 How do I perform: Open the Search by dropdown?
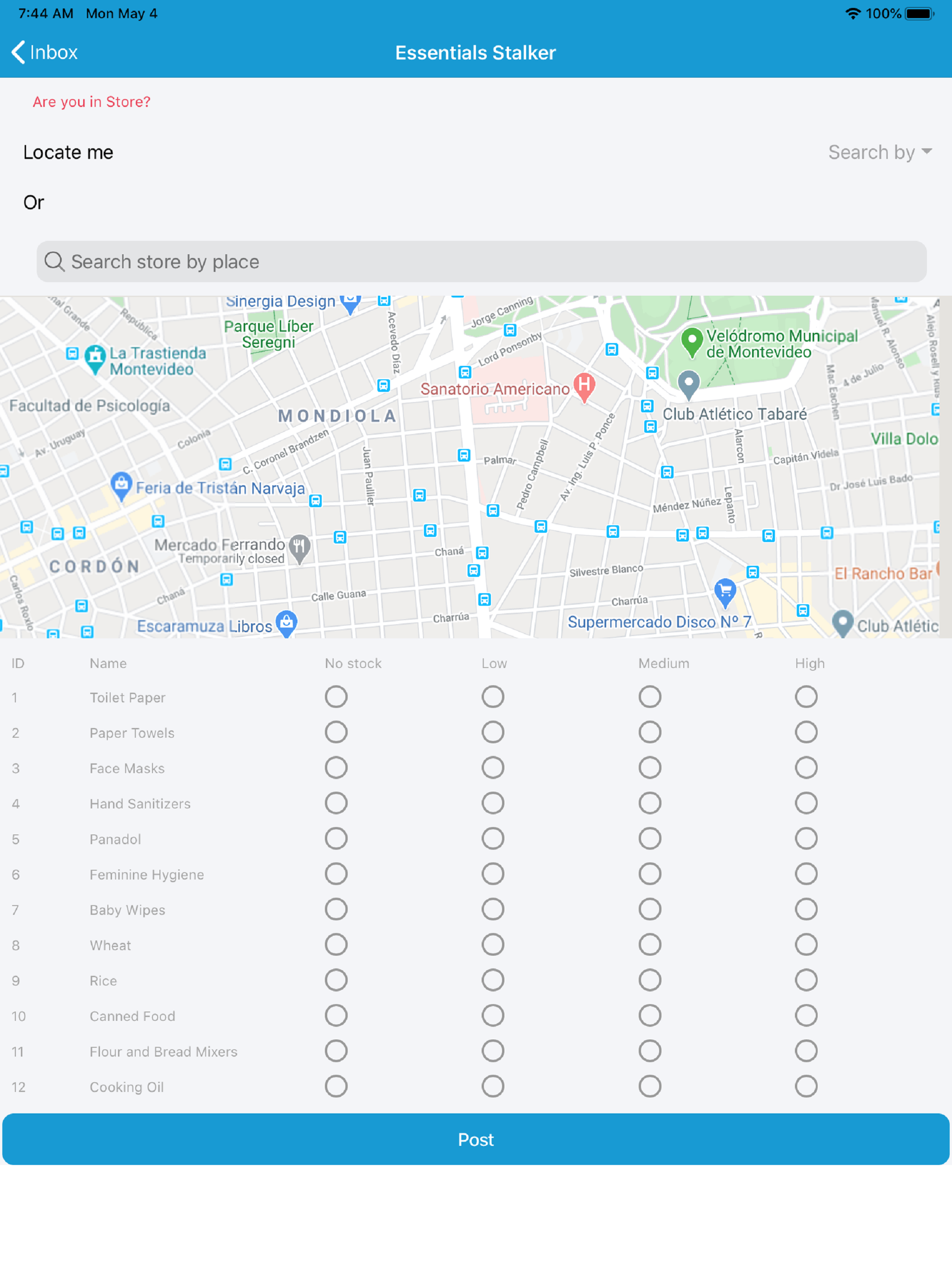[x=879, y=152]
